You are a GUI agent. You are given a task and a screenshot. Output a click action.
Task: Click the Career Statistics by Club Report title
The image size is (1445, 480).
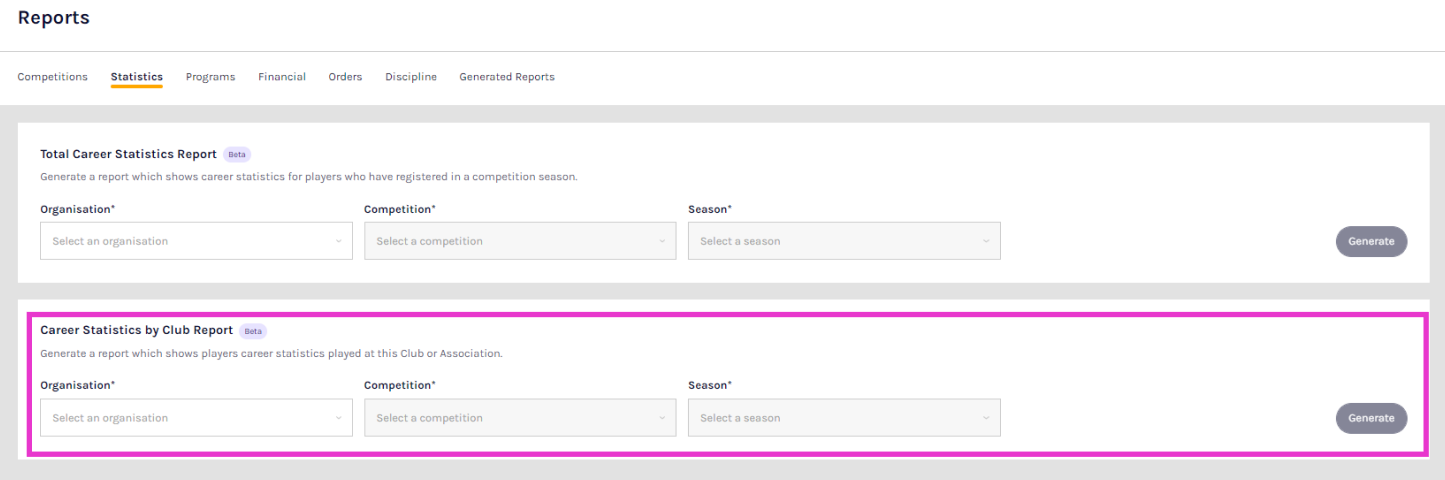[x=136, y=330]
